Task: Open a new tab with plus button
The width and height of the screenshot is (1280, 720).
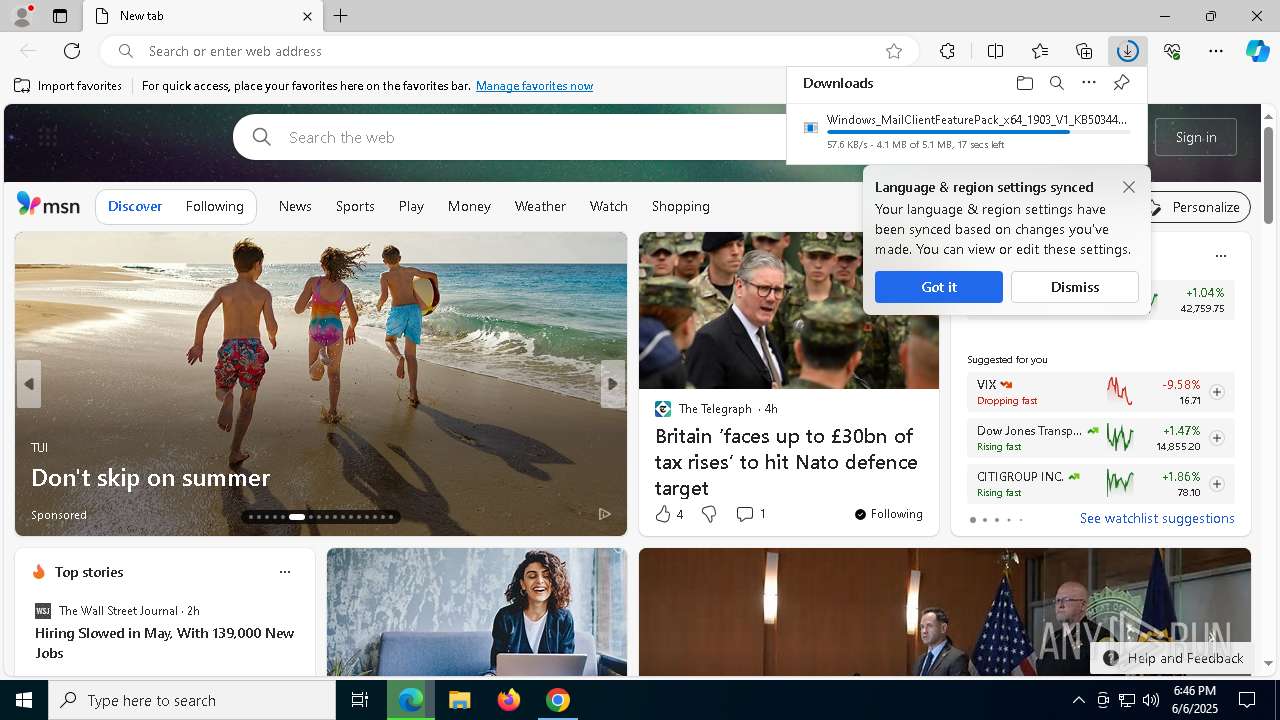Action: [x=341, y=16]
